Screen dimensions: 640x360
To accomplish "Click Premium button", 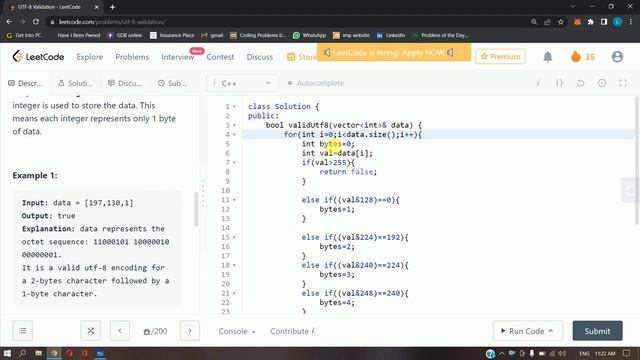I will (x=500, y=57).
